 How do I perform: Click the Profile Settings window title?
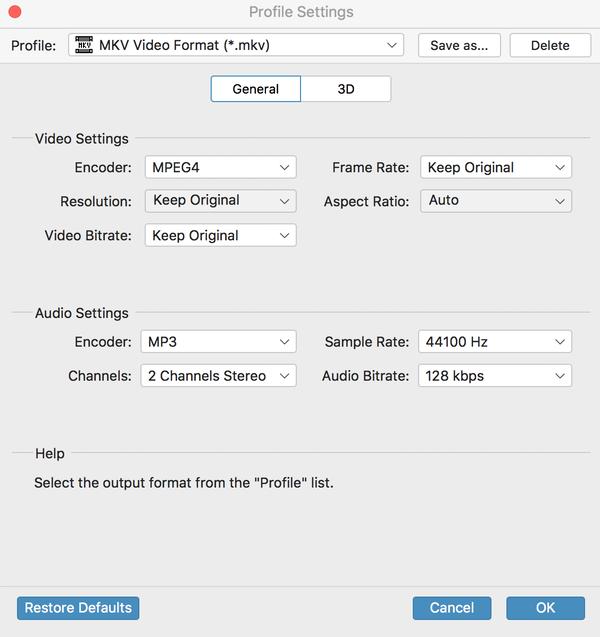(x=301, y=12)
